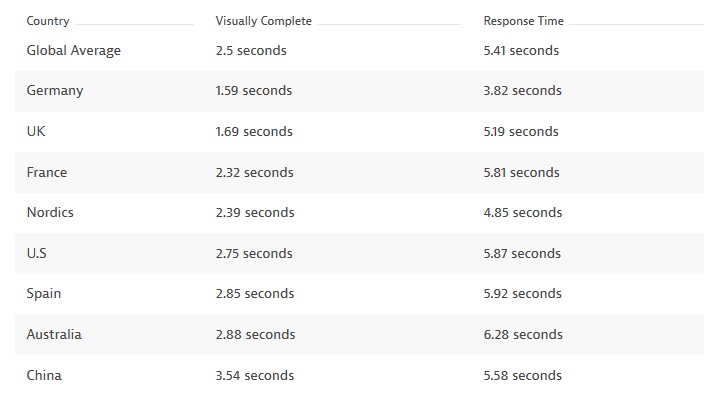The height and width of the screenshot is (402, 712).
Task: Click the 6.28 seconds Response Time value
Action: point(523,334)
